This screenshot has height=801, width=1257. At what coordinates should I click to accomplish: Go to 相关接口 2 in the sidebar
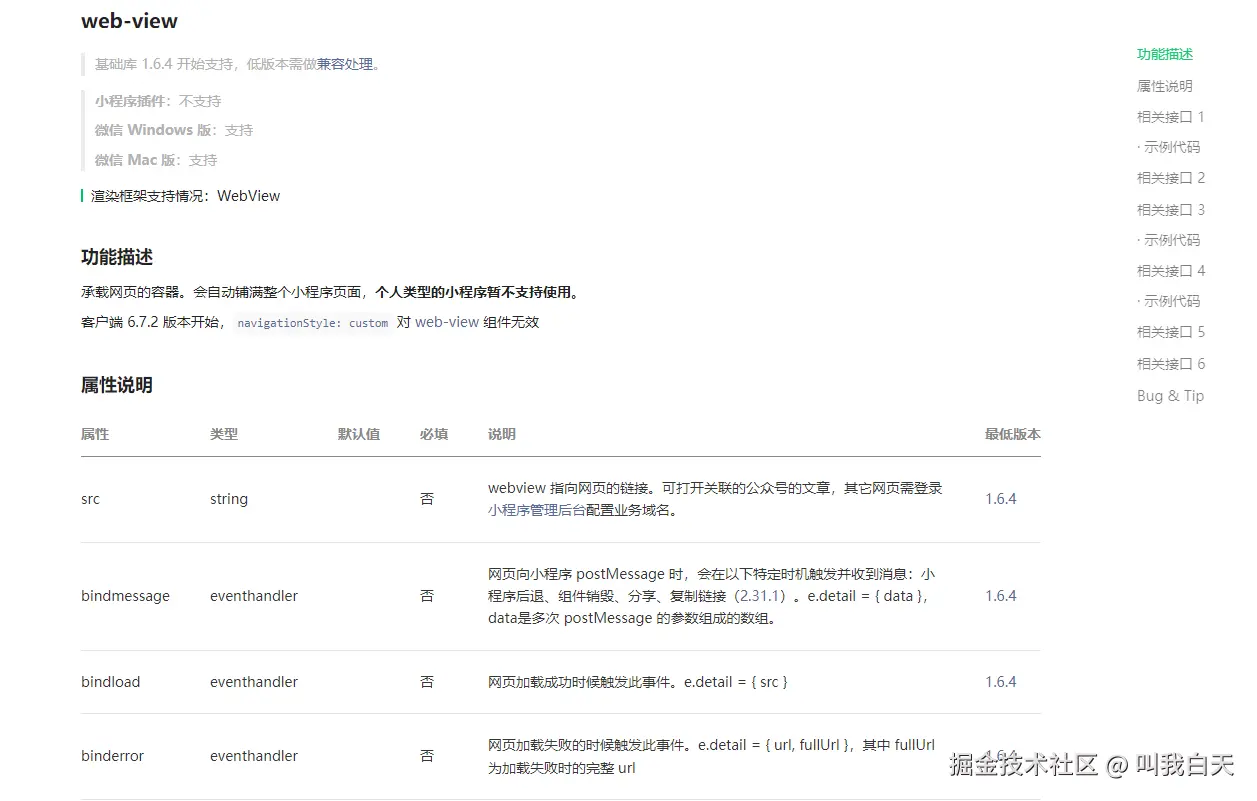[1171, 178]
